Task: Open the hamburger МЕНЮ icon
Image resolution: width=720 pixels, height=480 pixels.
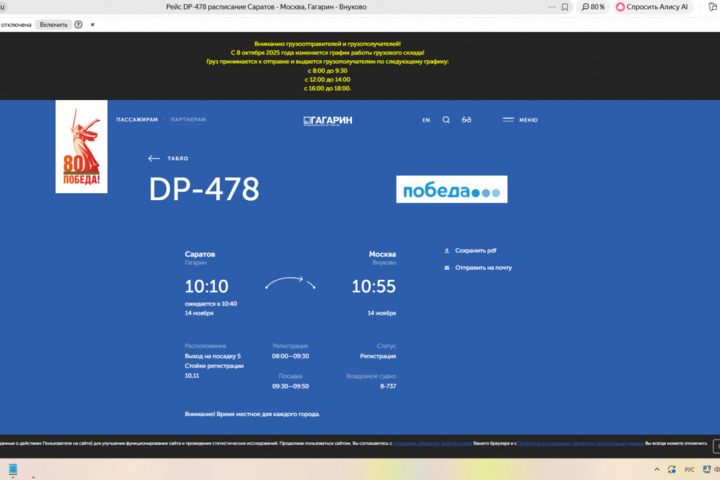Action: click(x=508, y=120)
